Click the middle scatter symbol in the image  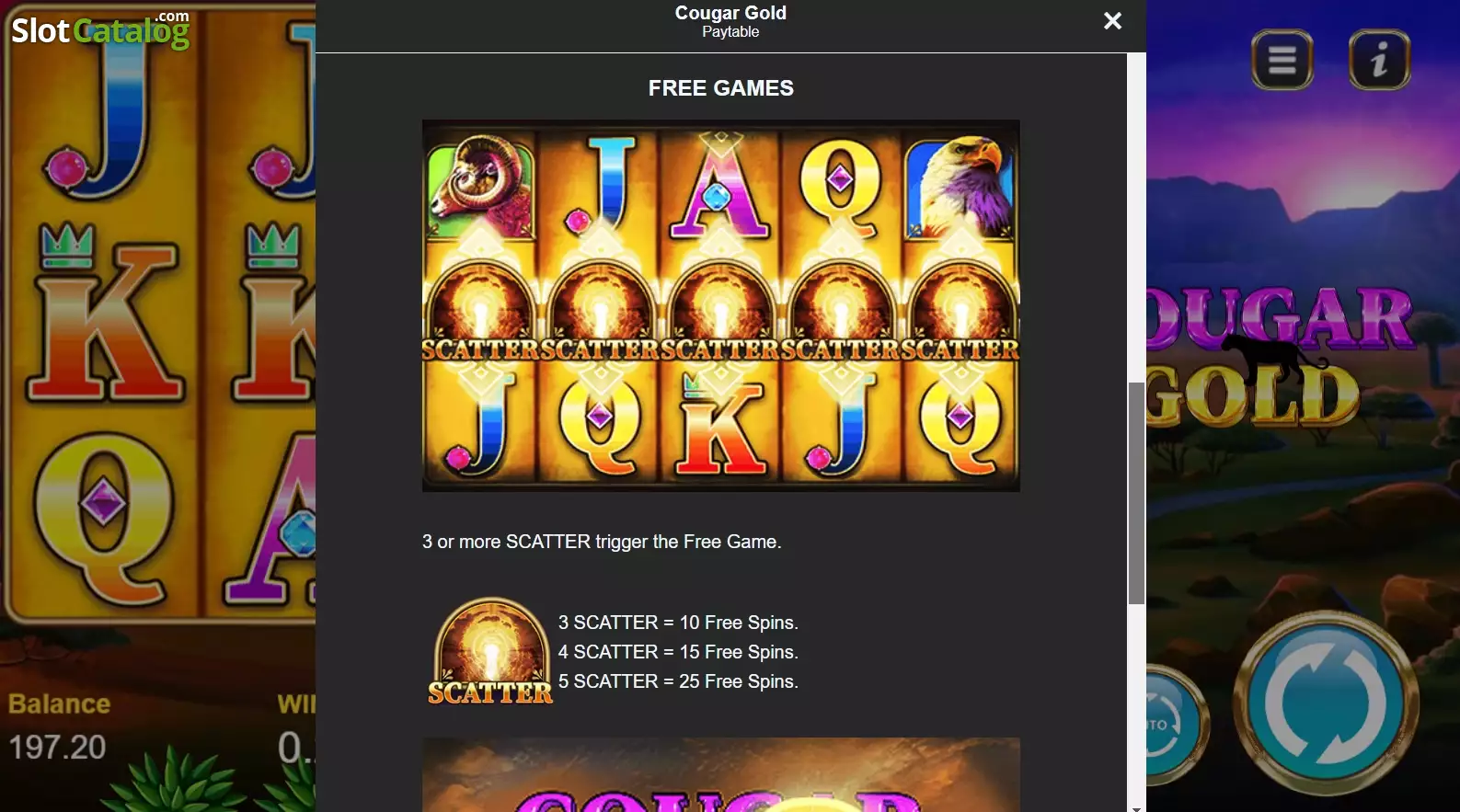[721, 311]
